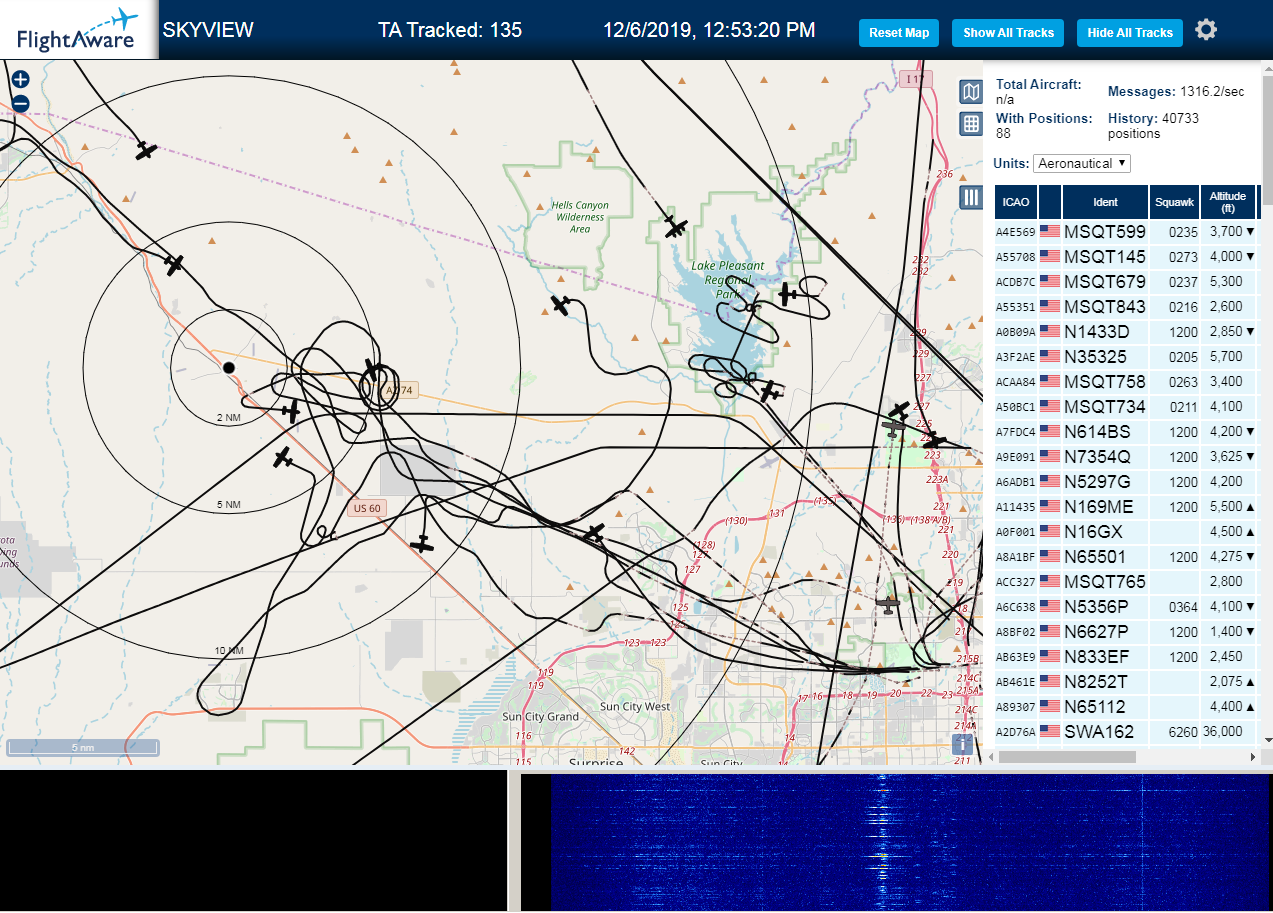
Task: Select the MSQT145 aircraft row
Action: coord(1125,257)
